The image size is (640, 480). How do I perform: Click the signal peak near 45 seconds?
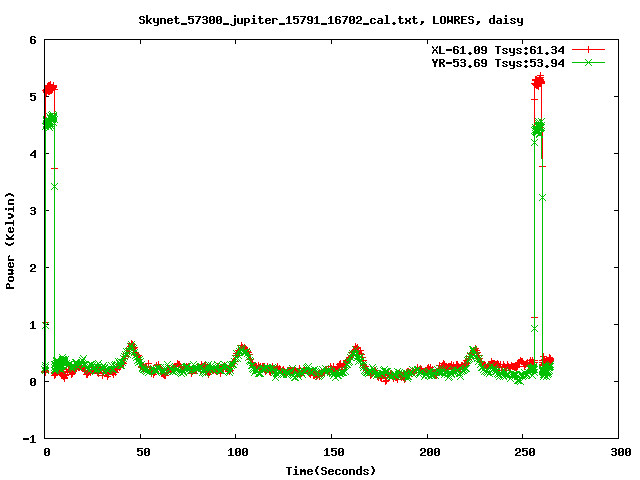coord(131,350)
